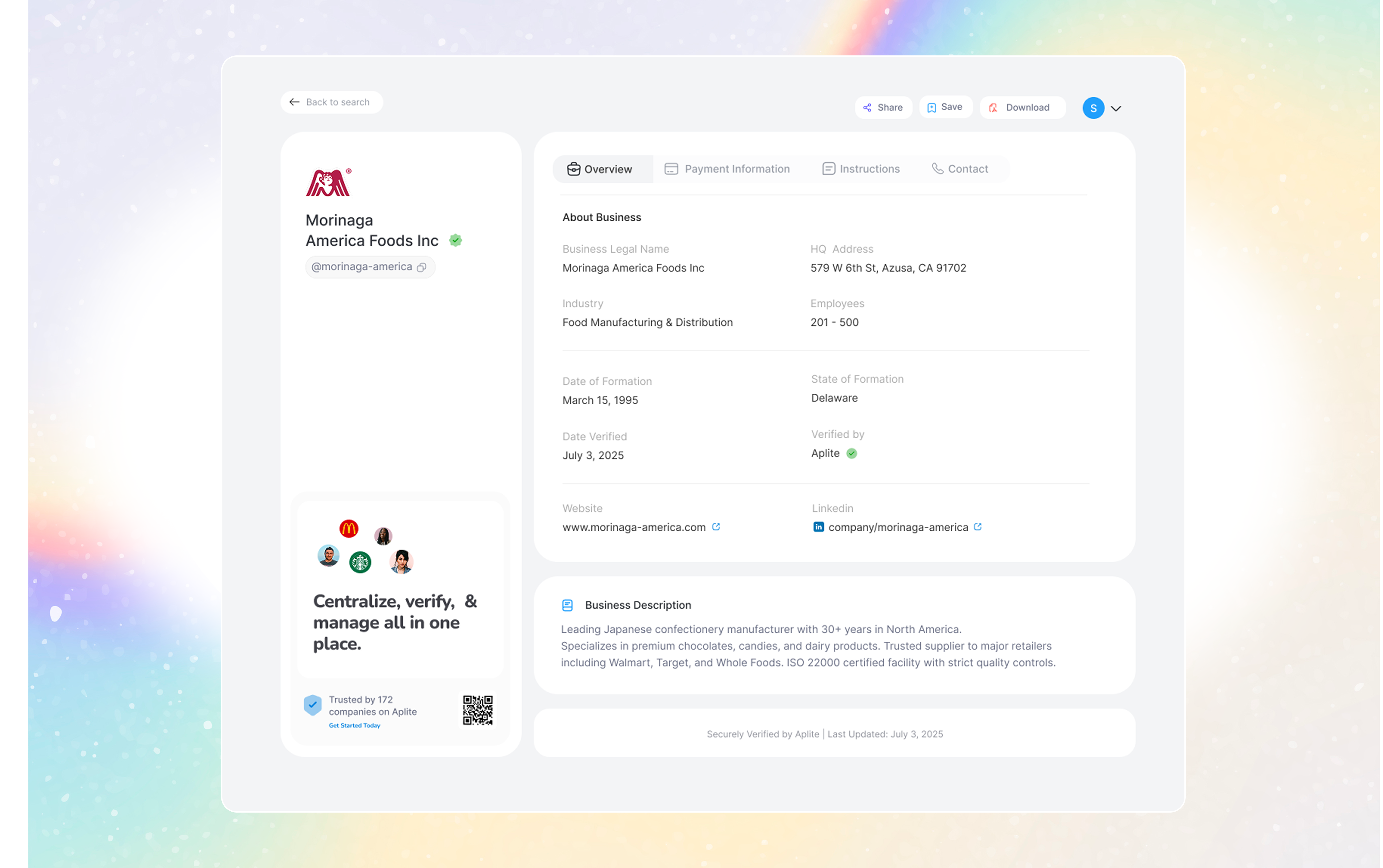Click the verified badge beside company name
Screen dimensions: 1383x868
(456, 240)
